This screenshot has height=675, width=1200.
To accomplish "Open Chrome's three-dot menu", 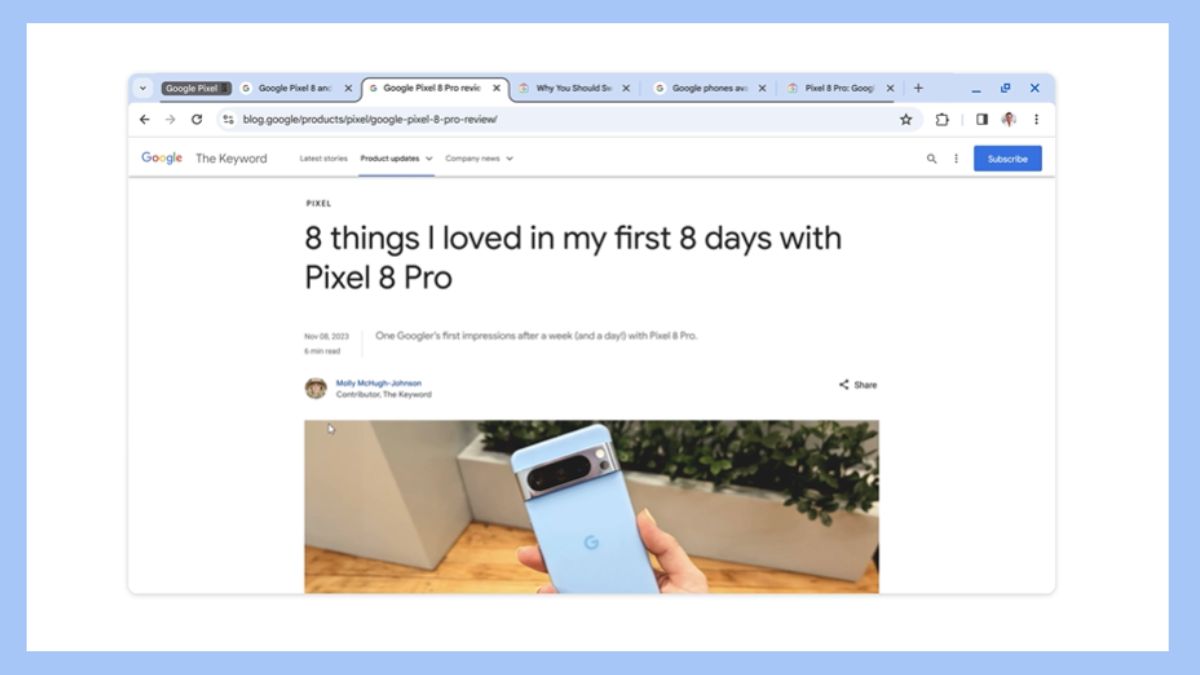I will click(x=1036, y=119).
